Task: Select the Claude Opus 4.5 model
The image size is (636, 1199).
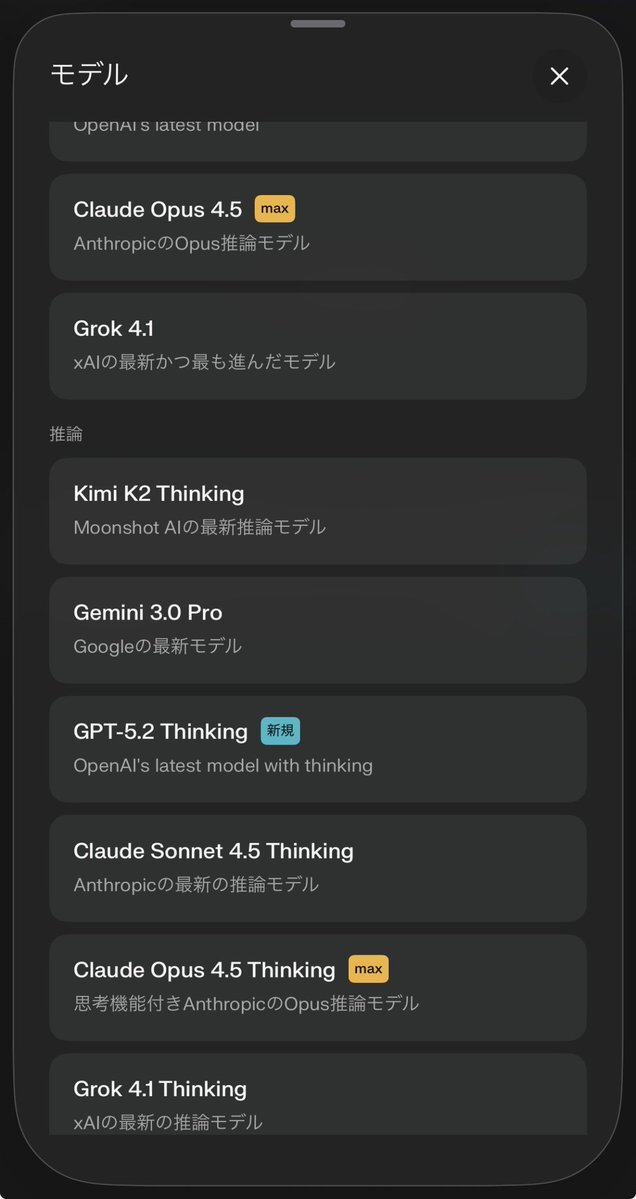Action: click(317, 226)
